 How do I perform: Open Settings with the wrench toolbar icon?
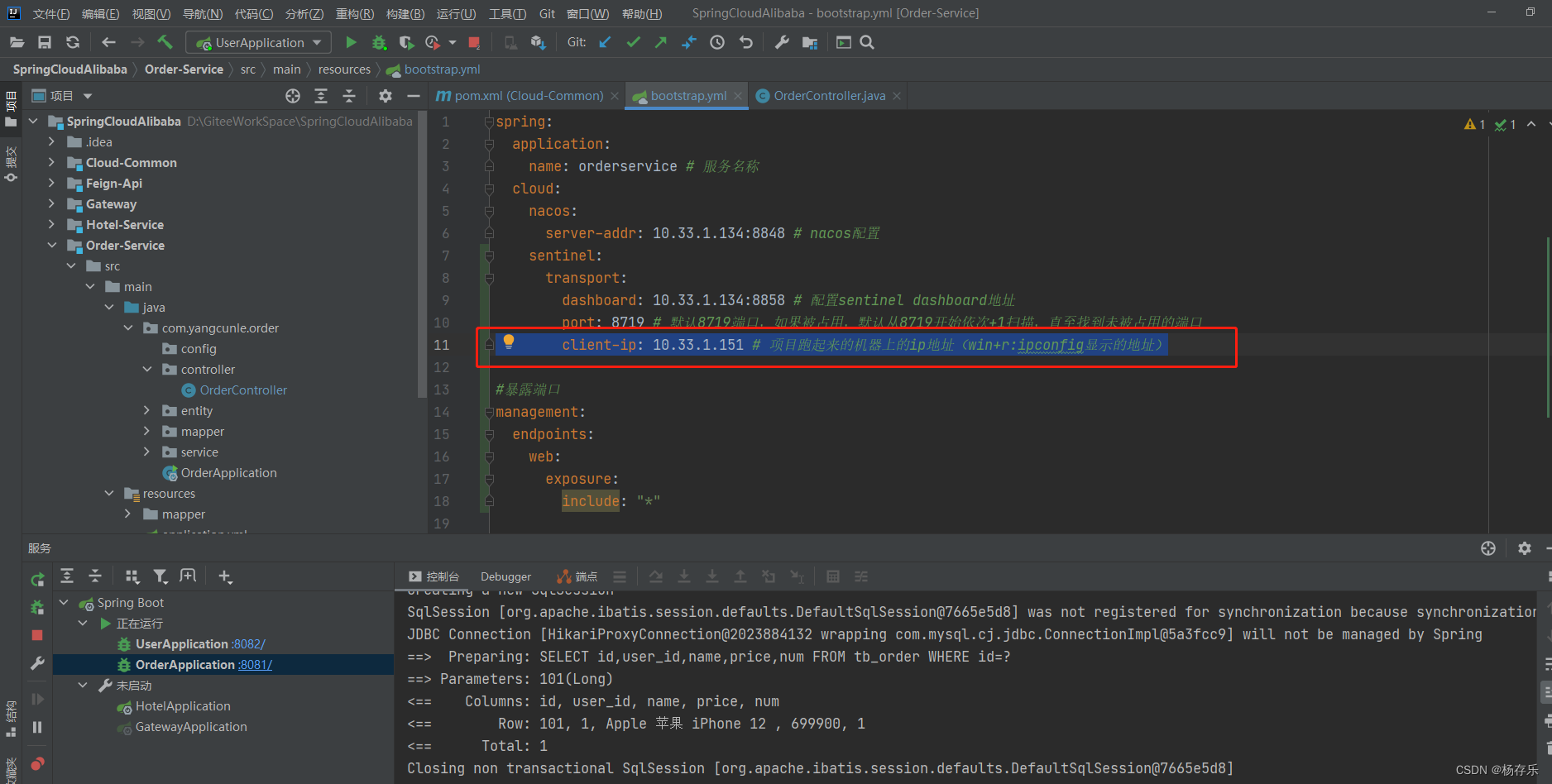coord(782,42)
